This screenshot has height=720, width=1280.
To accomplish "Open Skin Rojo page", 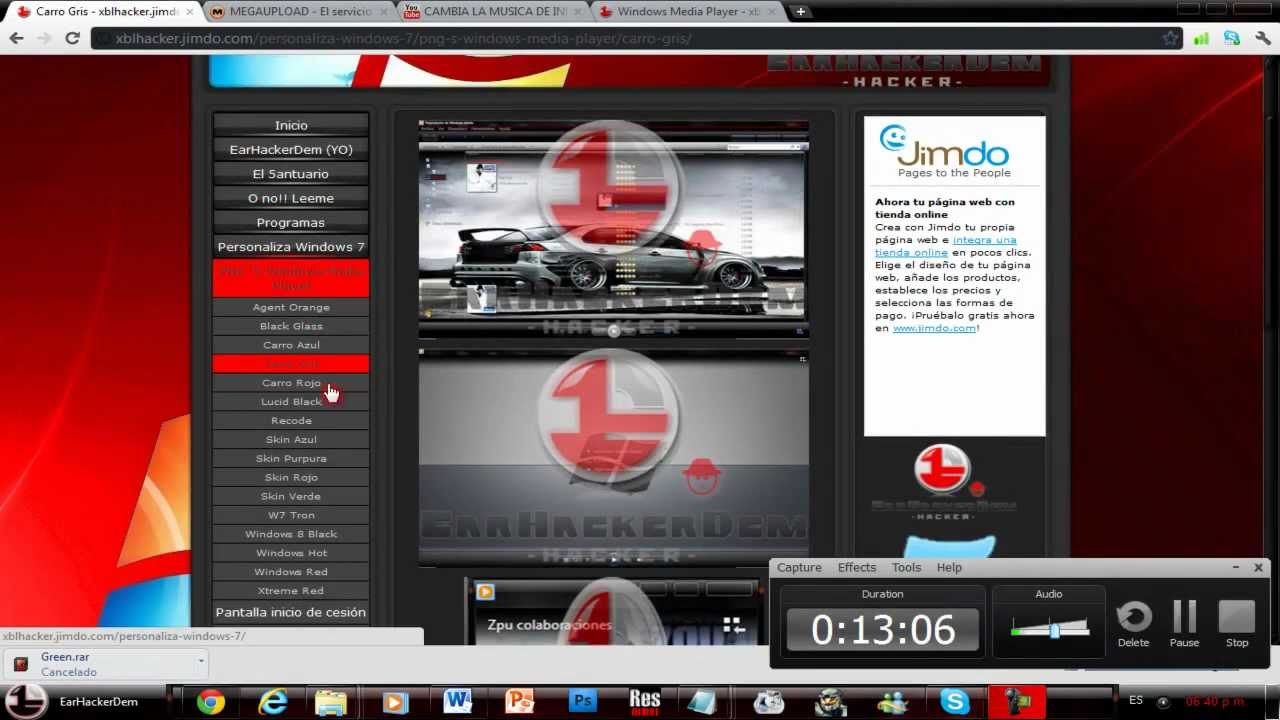I will (291, 477).
